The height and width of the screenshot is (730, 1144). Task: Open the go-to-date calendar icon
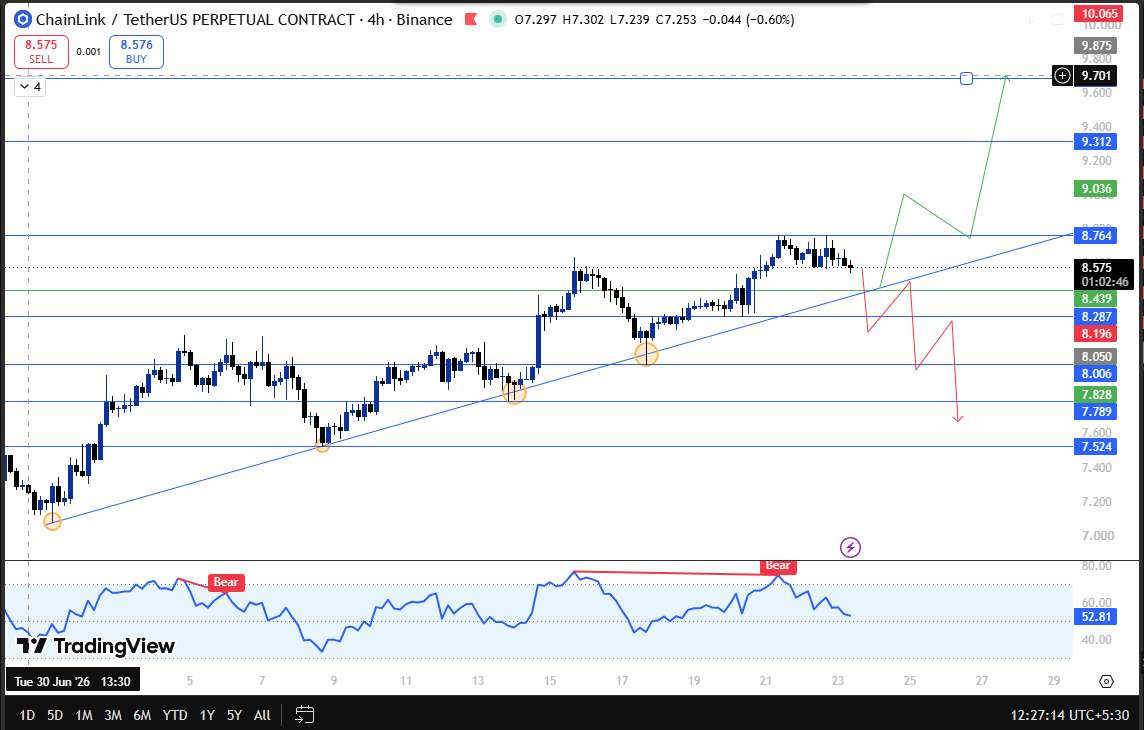tap(304, 715)
